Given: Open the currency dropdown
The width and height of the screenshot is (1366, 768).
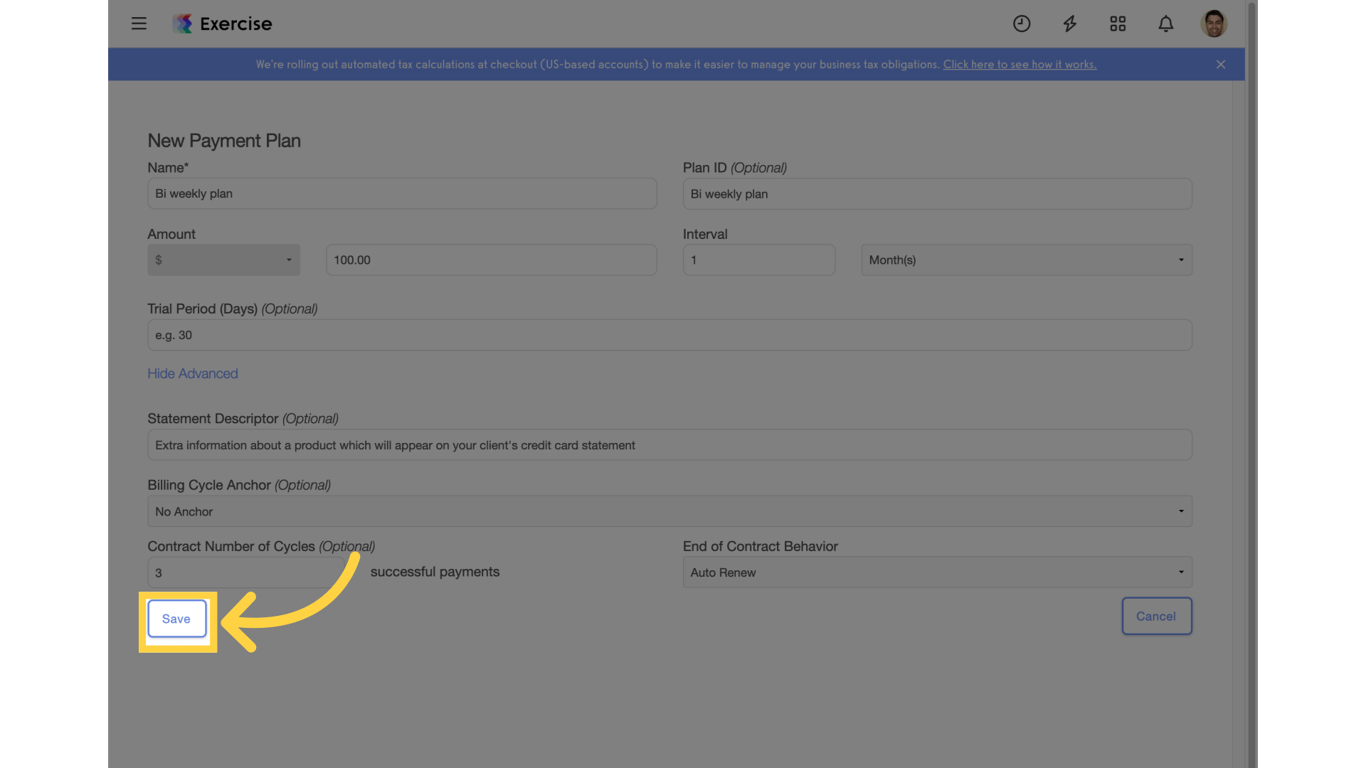Looking at the screenshot, I should 224,260.
